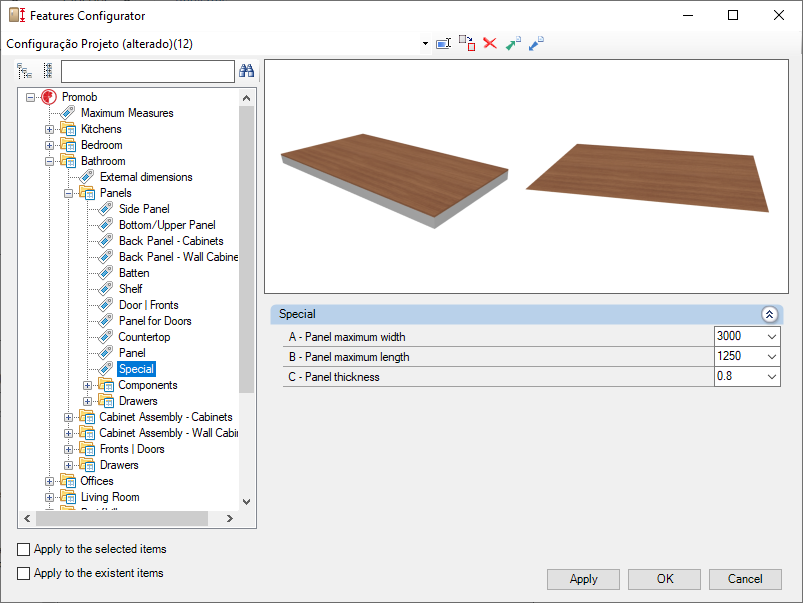Click the thick panel preview image
Image resolution: width=809 pixels, height=613 pixels.
pyautogui.click(x=395, y=180)
